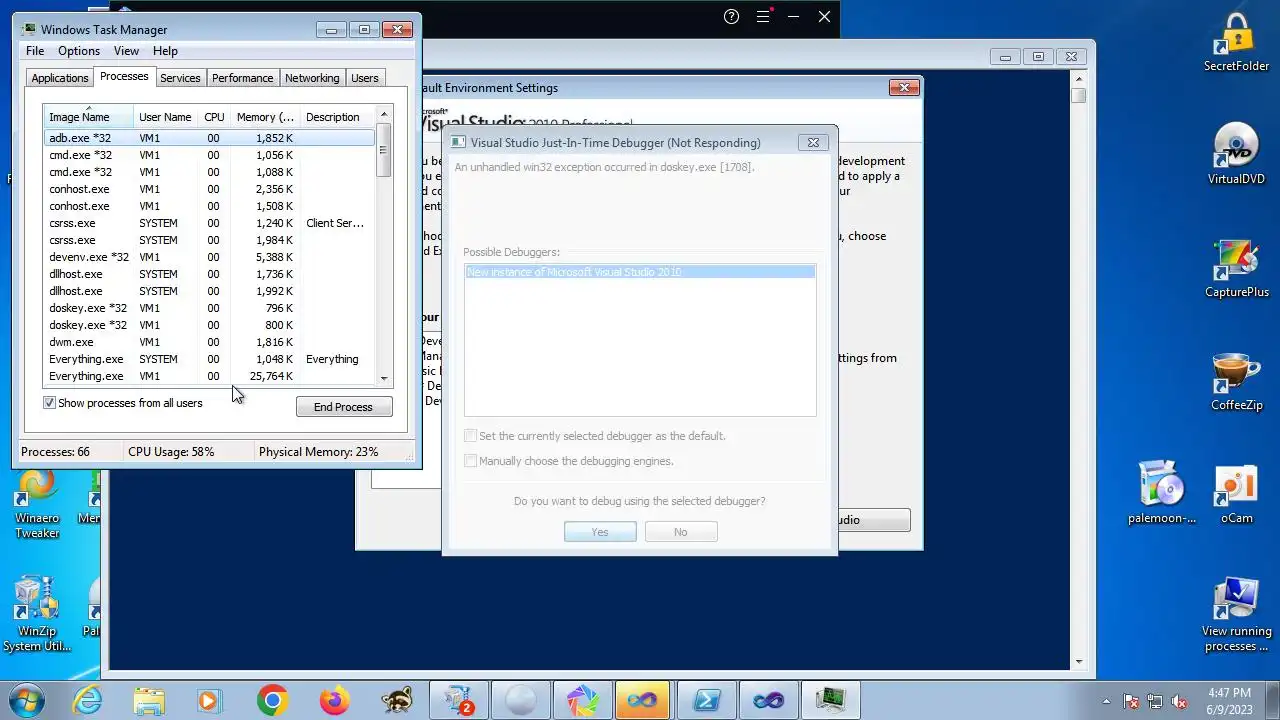Launch Google Chrome from the taskbar

pos(272,700)
